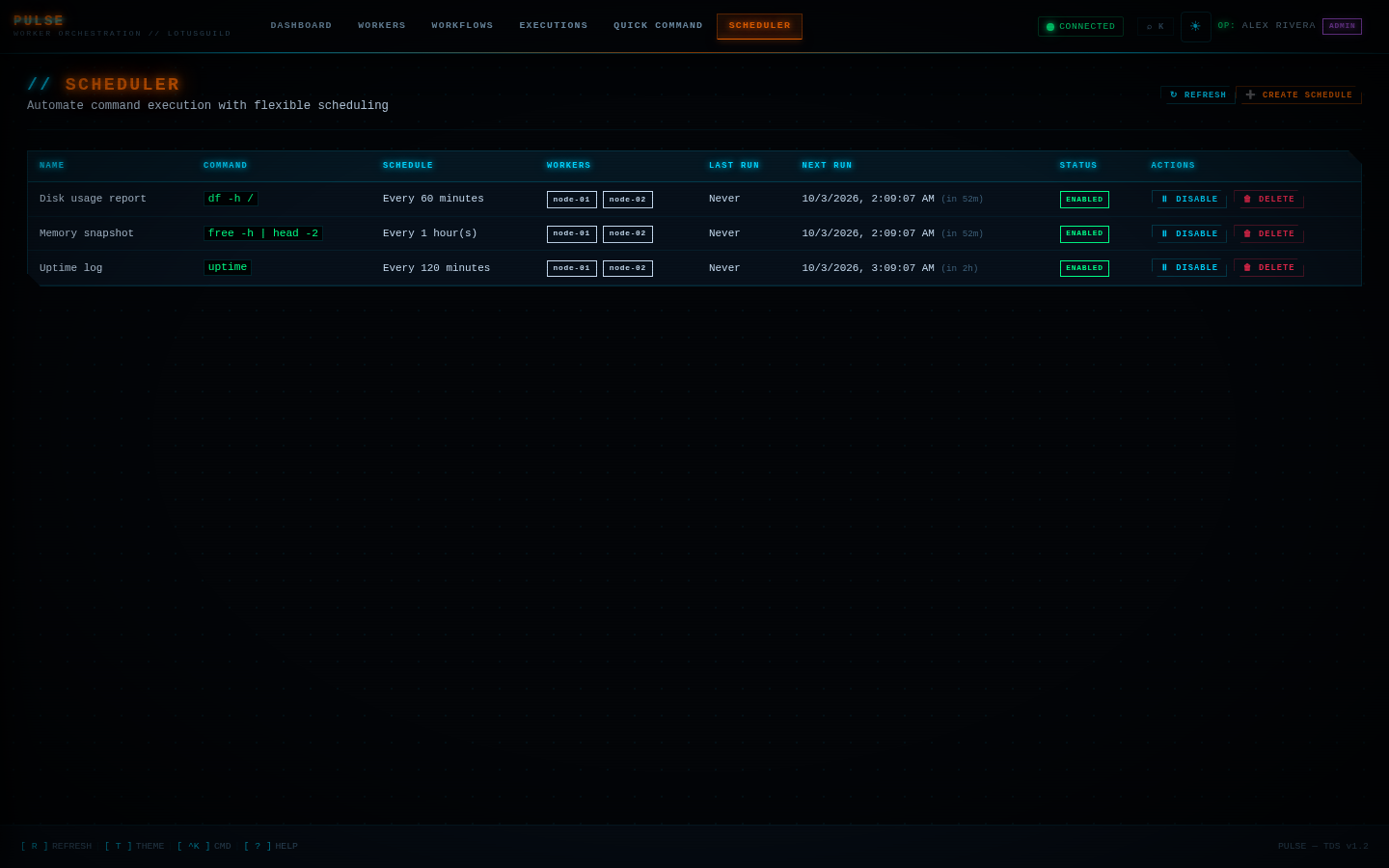The width and height of the screenshot is (1389, 868).
Task: Toggle light theme with the sun icon
Action: click(x=1195, y=27)
